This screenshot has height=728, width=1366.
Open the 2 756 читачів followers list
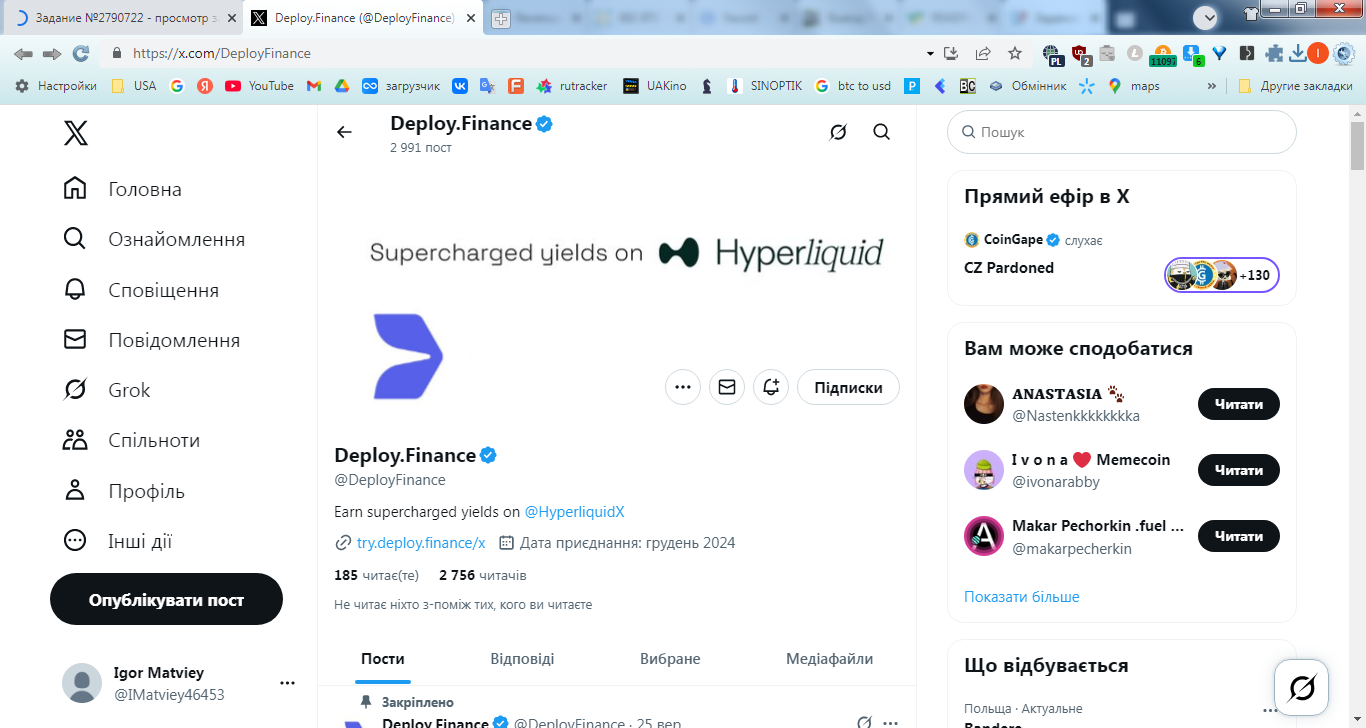coord(482,575)
